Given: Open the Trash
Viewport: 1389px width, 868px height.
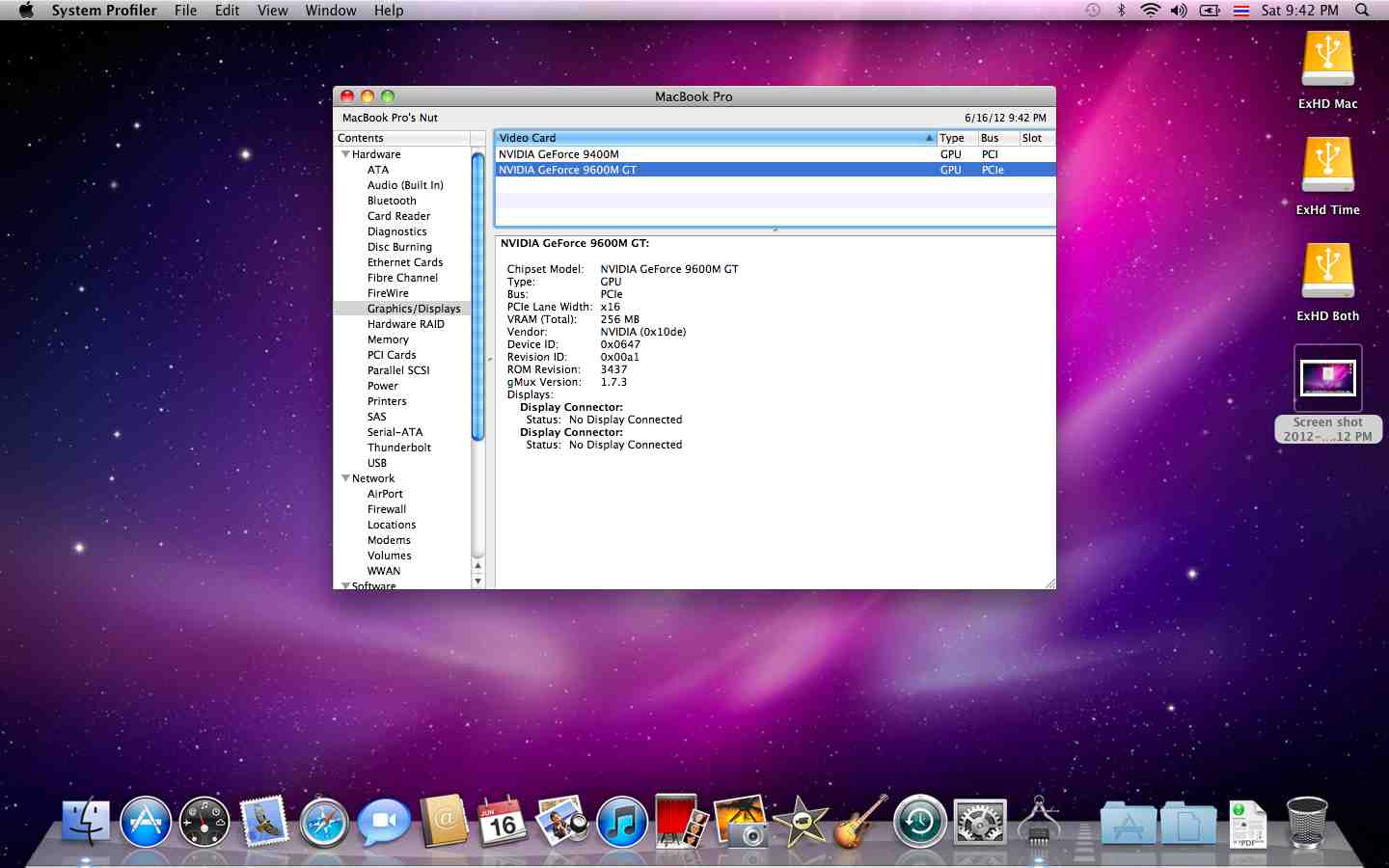Looking at the screenshot, I should [x=1307, y=822].
